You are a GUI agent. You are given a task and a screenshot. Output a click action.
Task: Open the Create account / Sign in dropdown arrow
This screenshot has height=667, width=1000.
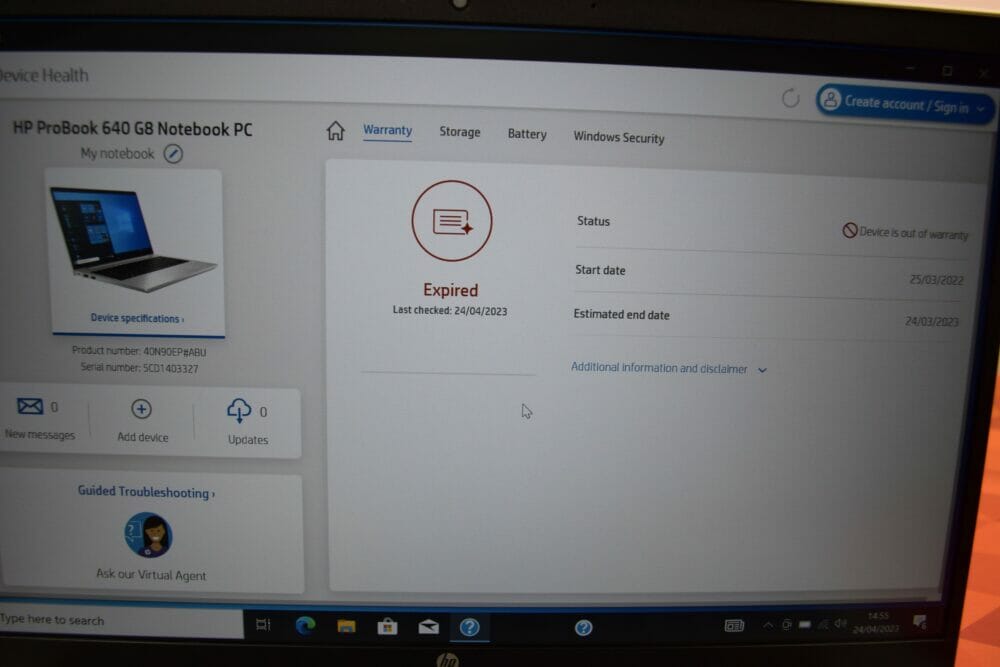click(x=981, y=109)
